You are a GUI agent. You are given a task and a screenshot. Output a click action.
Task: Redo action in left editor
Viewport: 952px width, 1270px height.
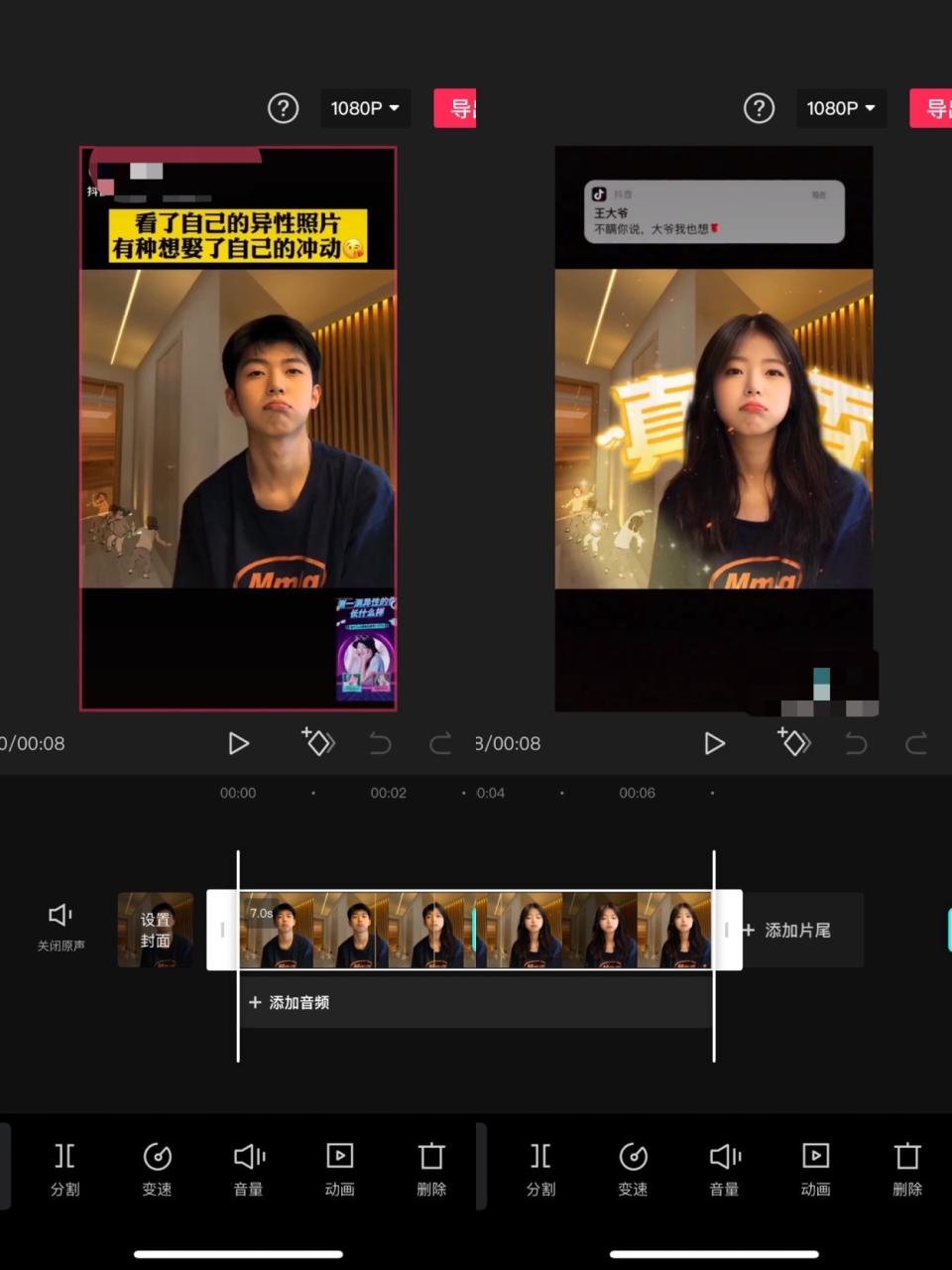pyautogui.click(x=440, y=743)
